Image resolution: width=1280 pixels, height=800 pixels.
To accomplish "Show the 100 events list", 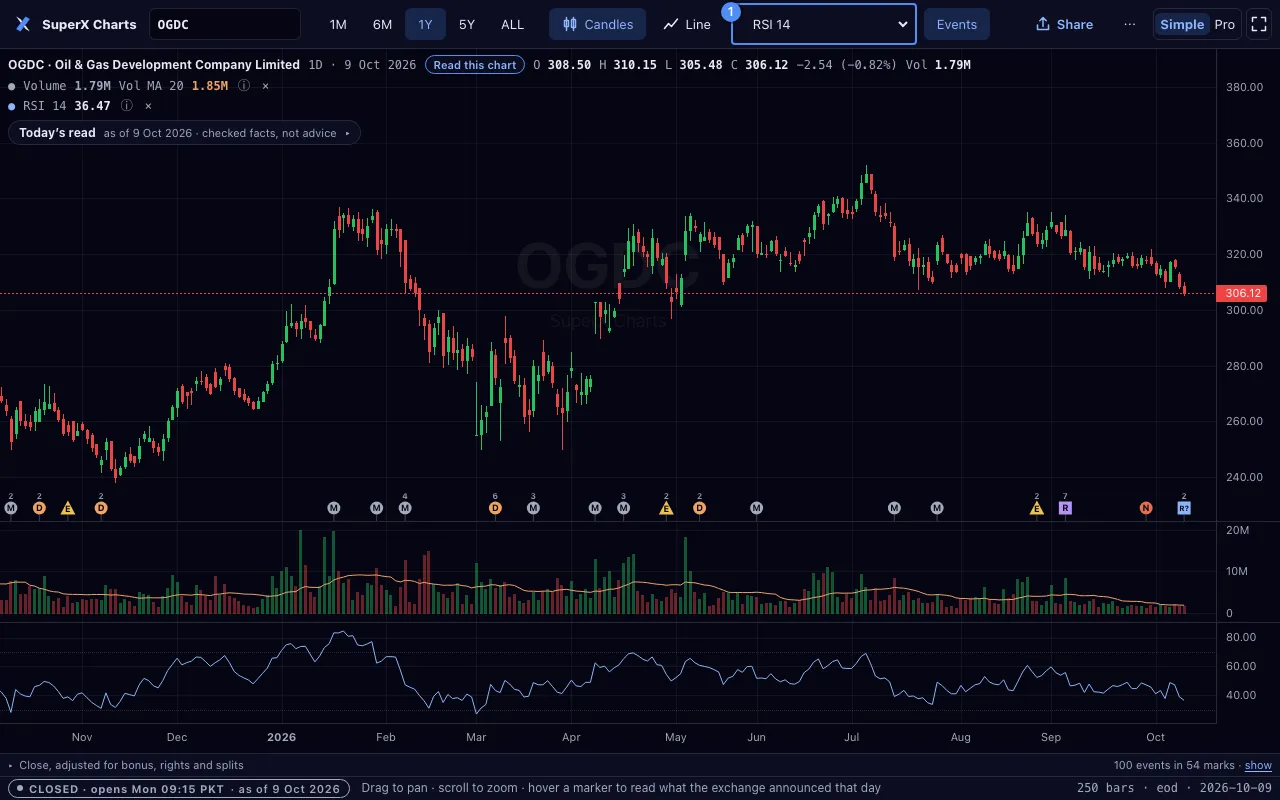I will tap(1258, 765).
